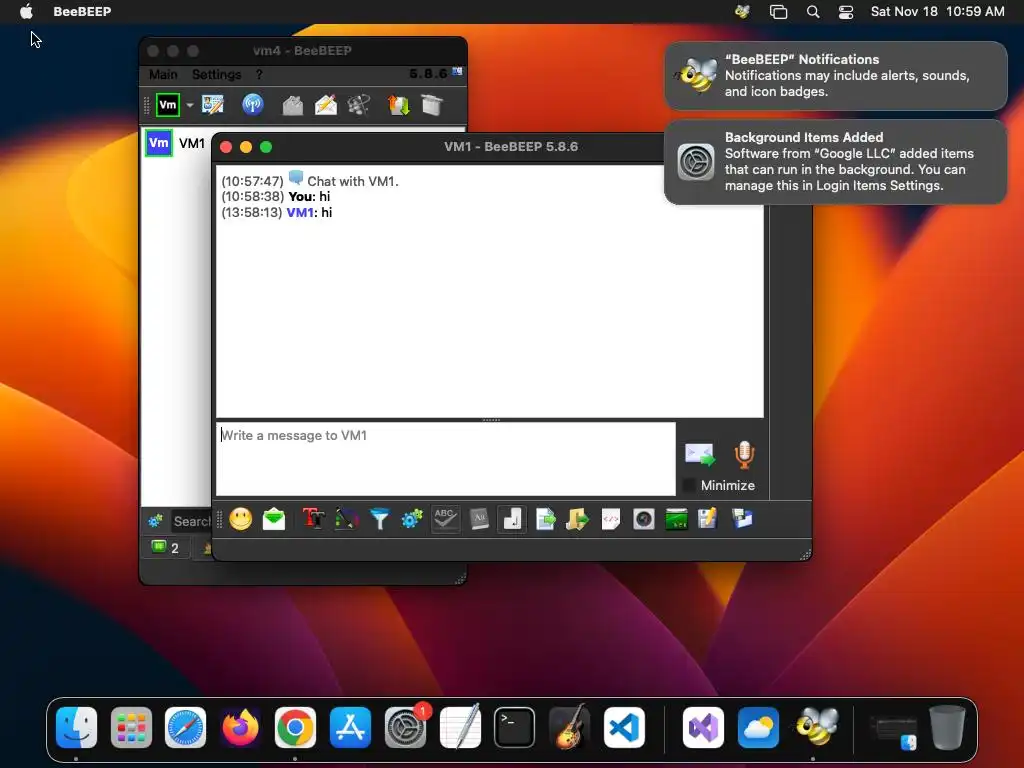Click the code snippet </> page icon
The height and width of the screenshot is (768, 1024).
pos(611,519)
